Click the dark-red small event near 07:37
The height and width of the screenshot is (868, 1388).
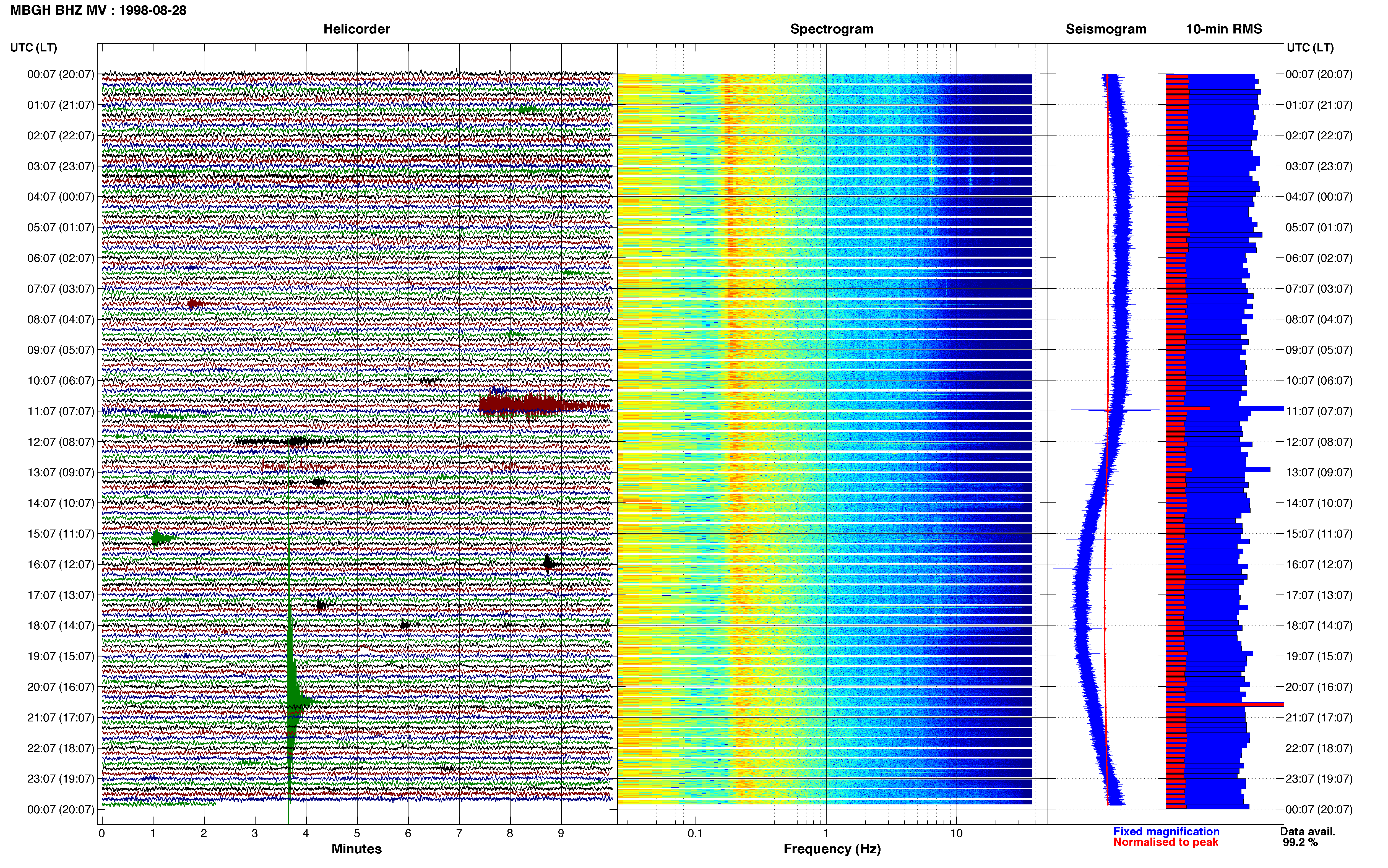click(x=196, y=304)
